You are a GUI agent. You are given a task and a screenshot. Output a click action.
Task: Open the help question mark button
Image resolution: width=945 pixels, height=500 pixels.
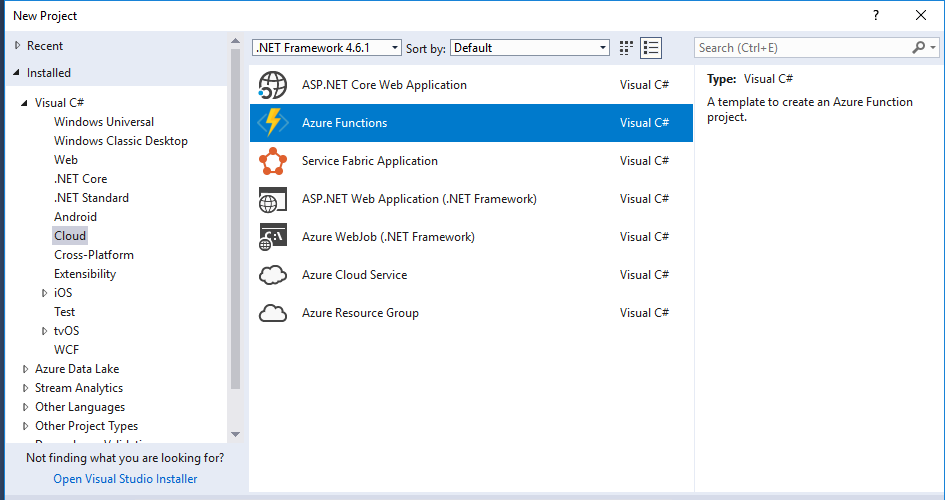876,16
